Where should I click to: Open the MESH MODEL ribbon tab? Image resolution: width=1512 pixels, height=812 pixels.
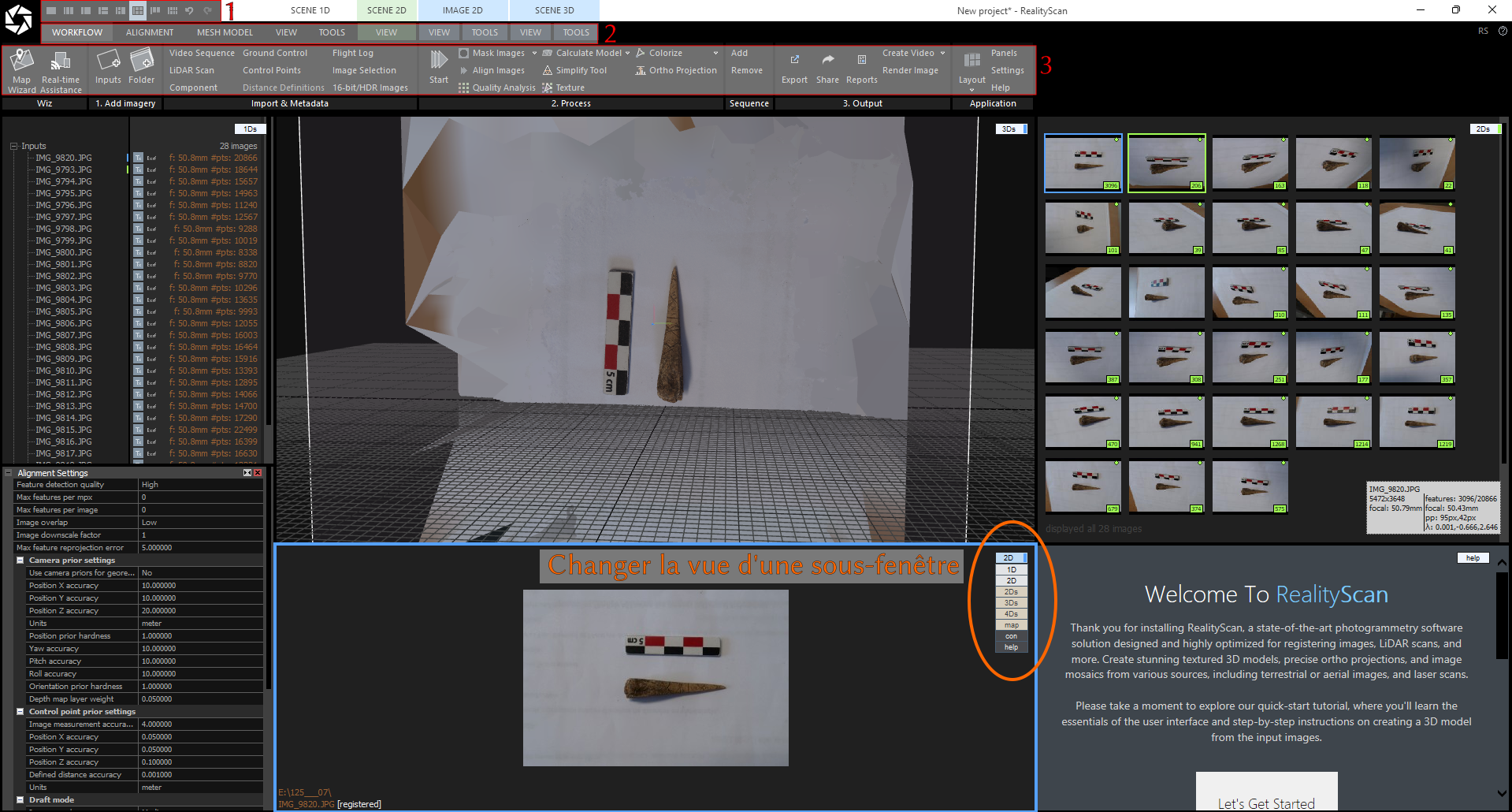225,32
